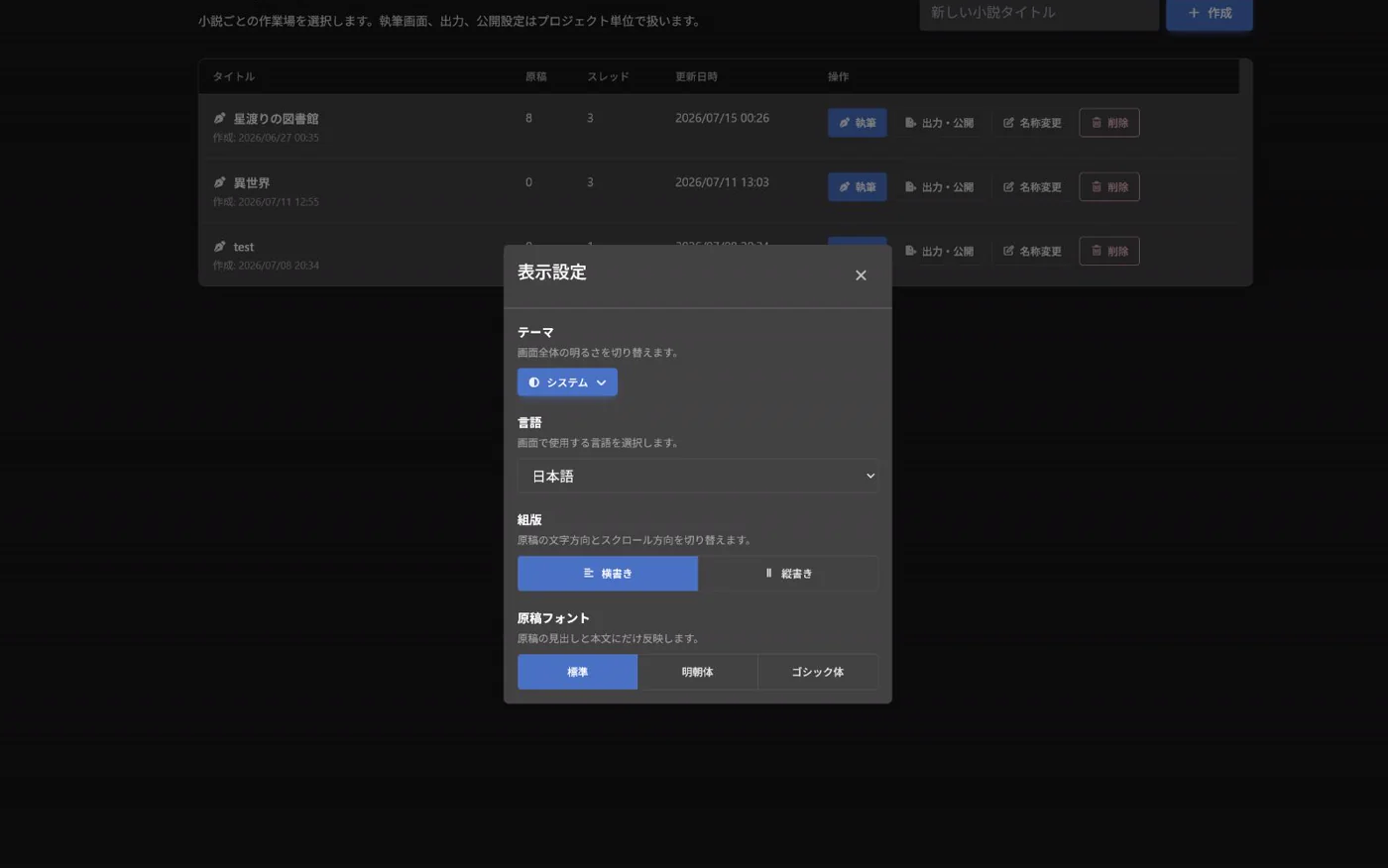Select 横書き horizontal writing mode

click(608, 574)
